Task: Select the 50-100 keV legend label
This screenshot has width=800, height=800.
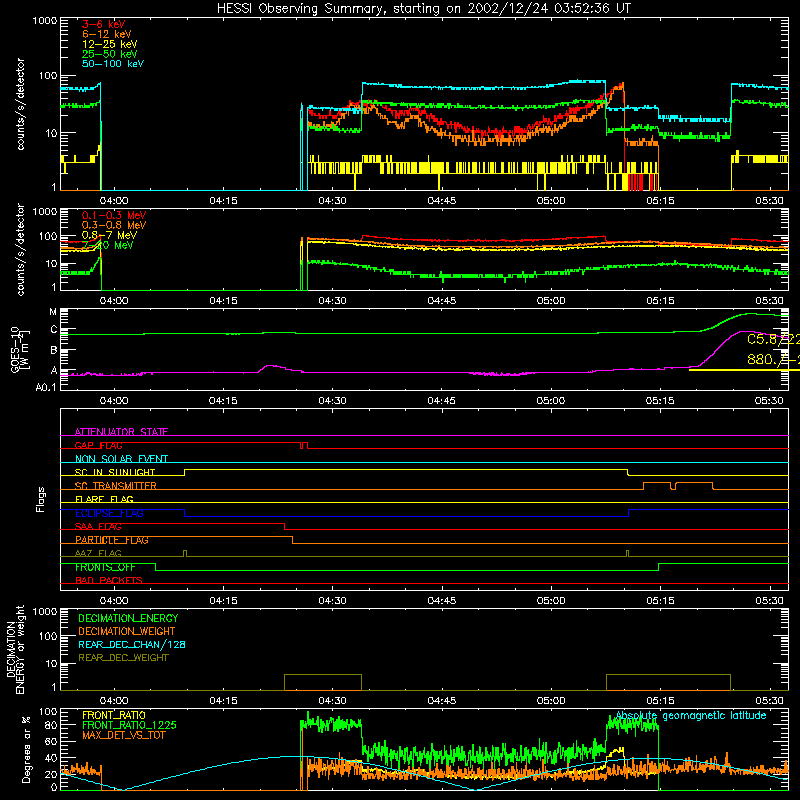Action: click(112, 64)
